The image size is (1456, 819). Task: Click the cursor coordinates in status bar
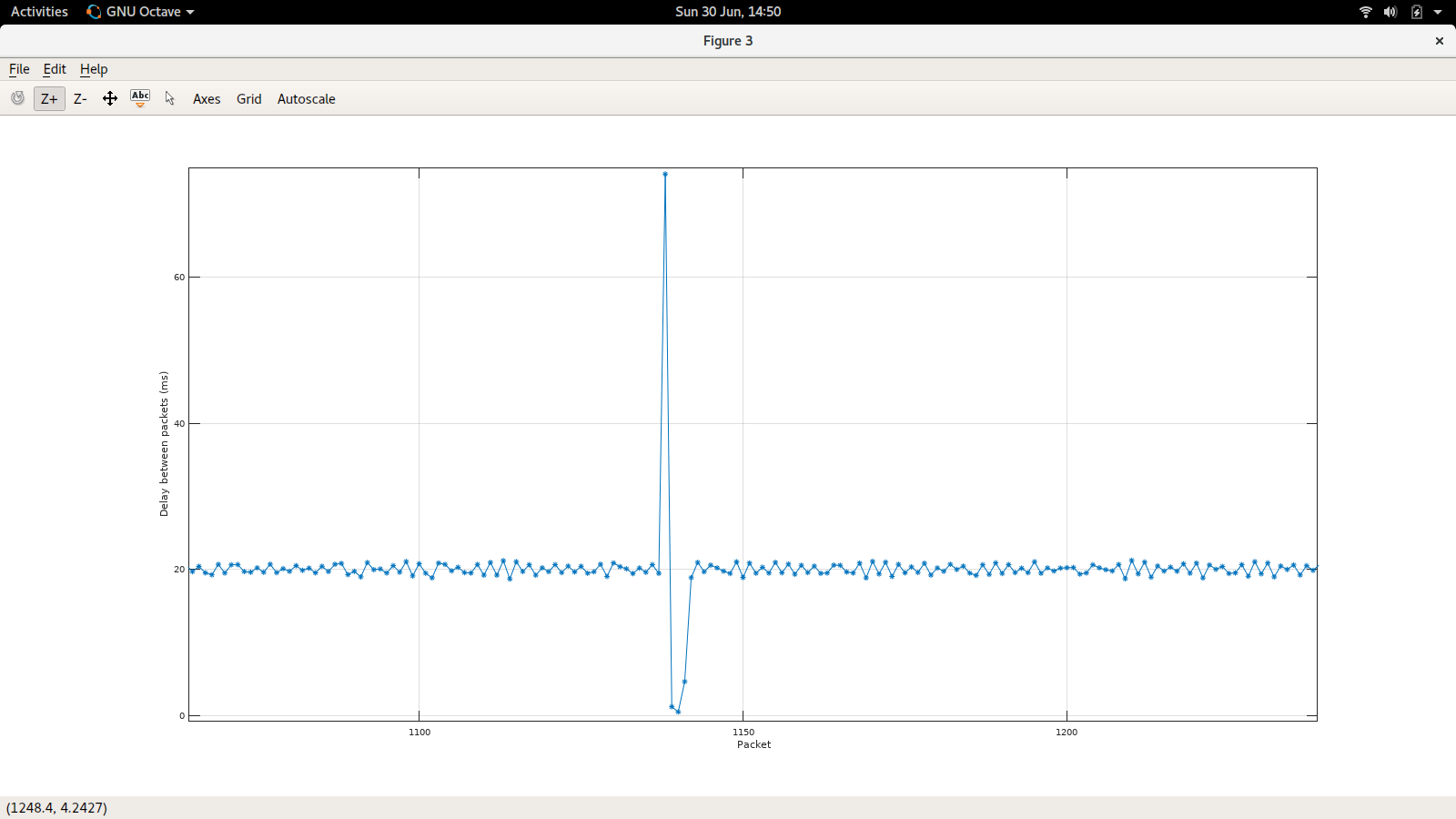(56, 808)
